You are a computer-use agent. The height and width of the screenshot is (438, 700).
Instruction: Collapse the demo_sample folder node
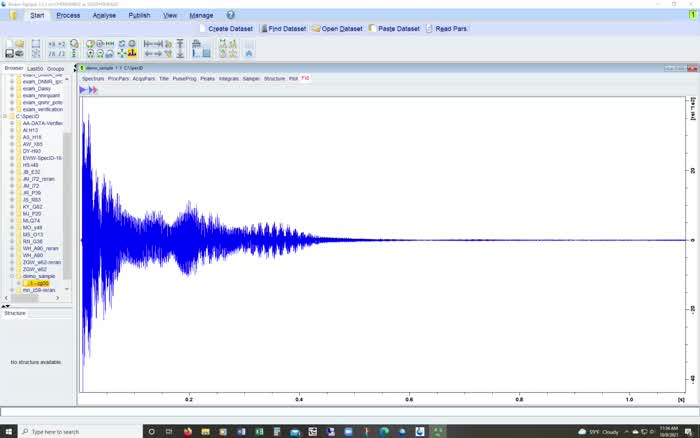tap(12, 276)
